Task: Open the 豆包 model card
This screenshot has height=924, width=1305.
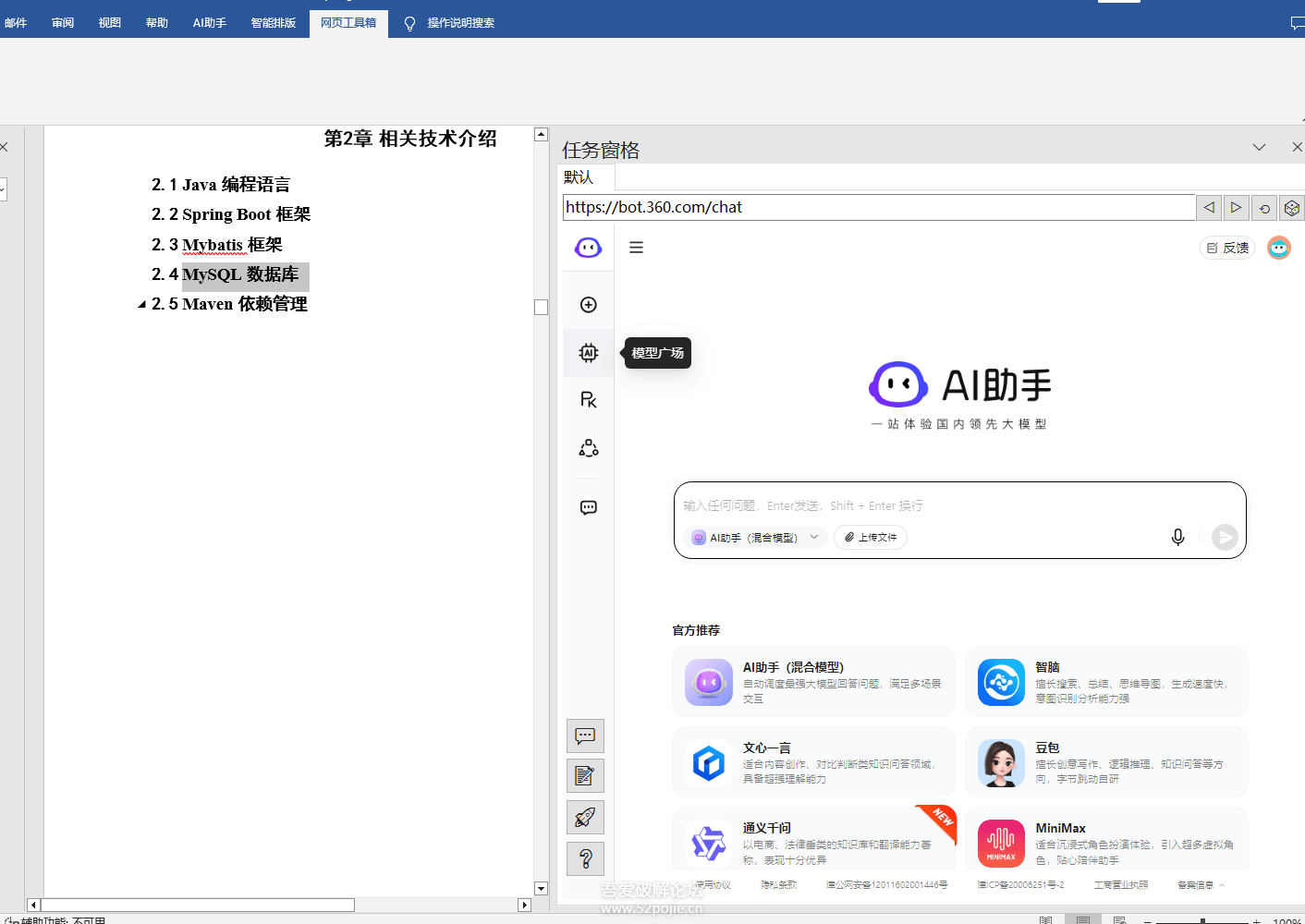Action: [x=1106, y=762]
